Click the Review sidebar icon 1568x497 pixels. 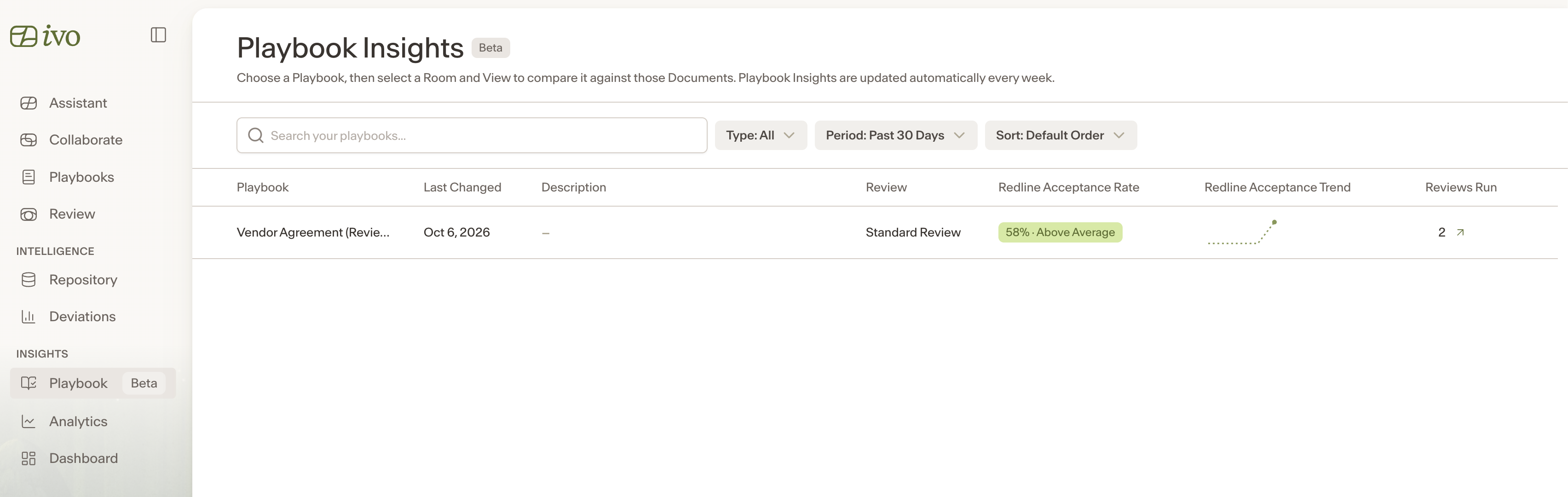pyautogui.click(x=29, y=214)
